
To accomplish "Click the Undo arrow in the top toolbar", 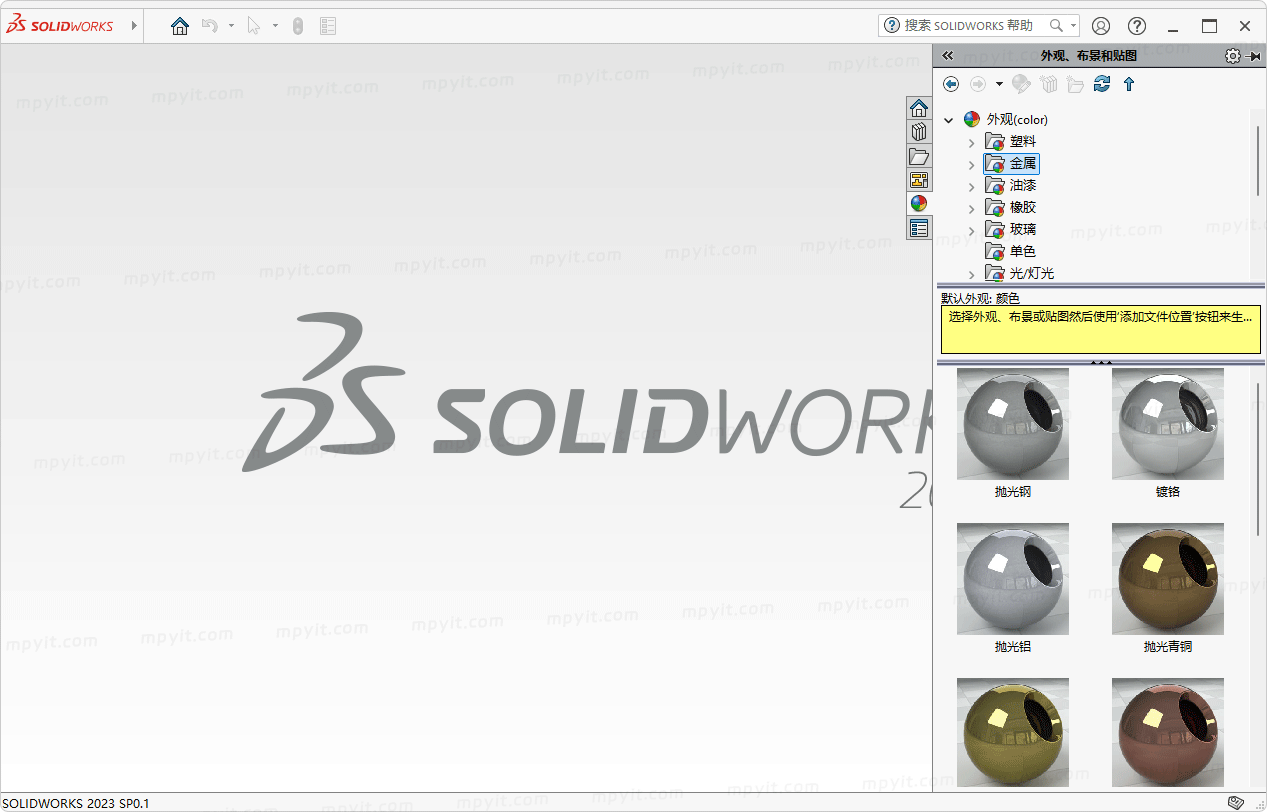I will tap(210, 26).
